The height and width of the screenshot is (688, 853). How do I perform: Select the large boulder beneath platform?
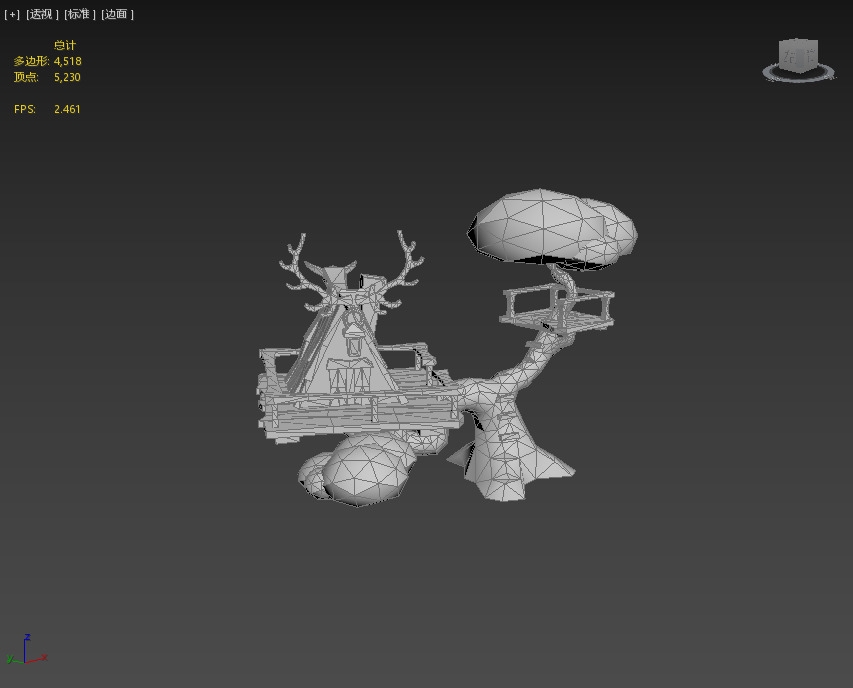click(x=367, y=470)
